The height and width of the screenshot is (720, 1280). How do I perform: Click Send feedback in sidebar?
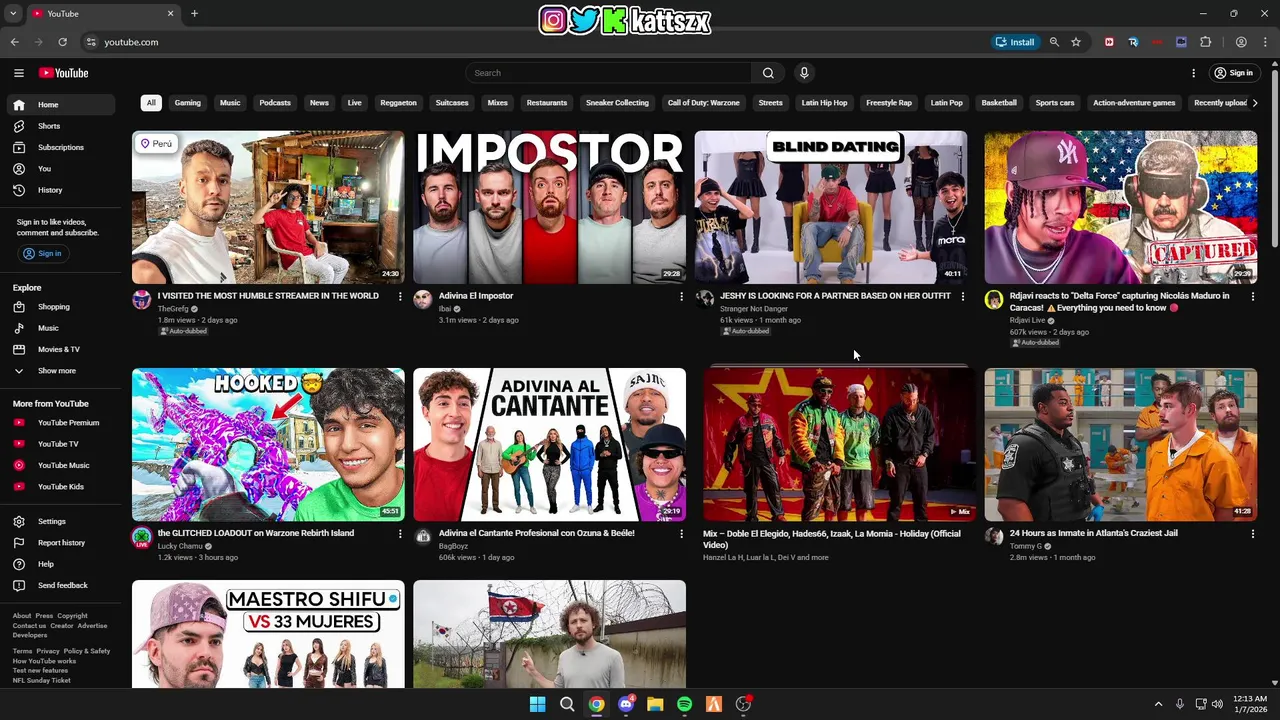coord(60,585)
